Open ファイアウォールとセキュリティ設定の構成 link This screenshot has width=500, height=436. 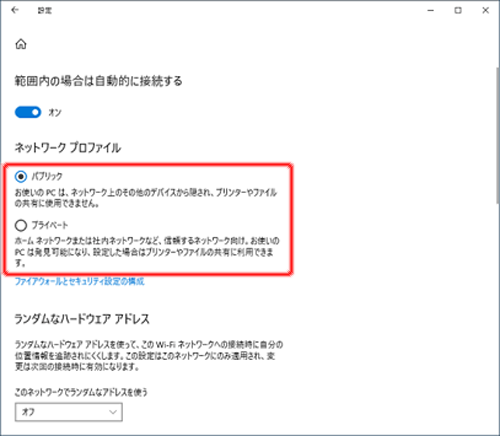coord(80,281)
